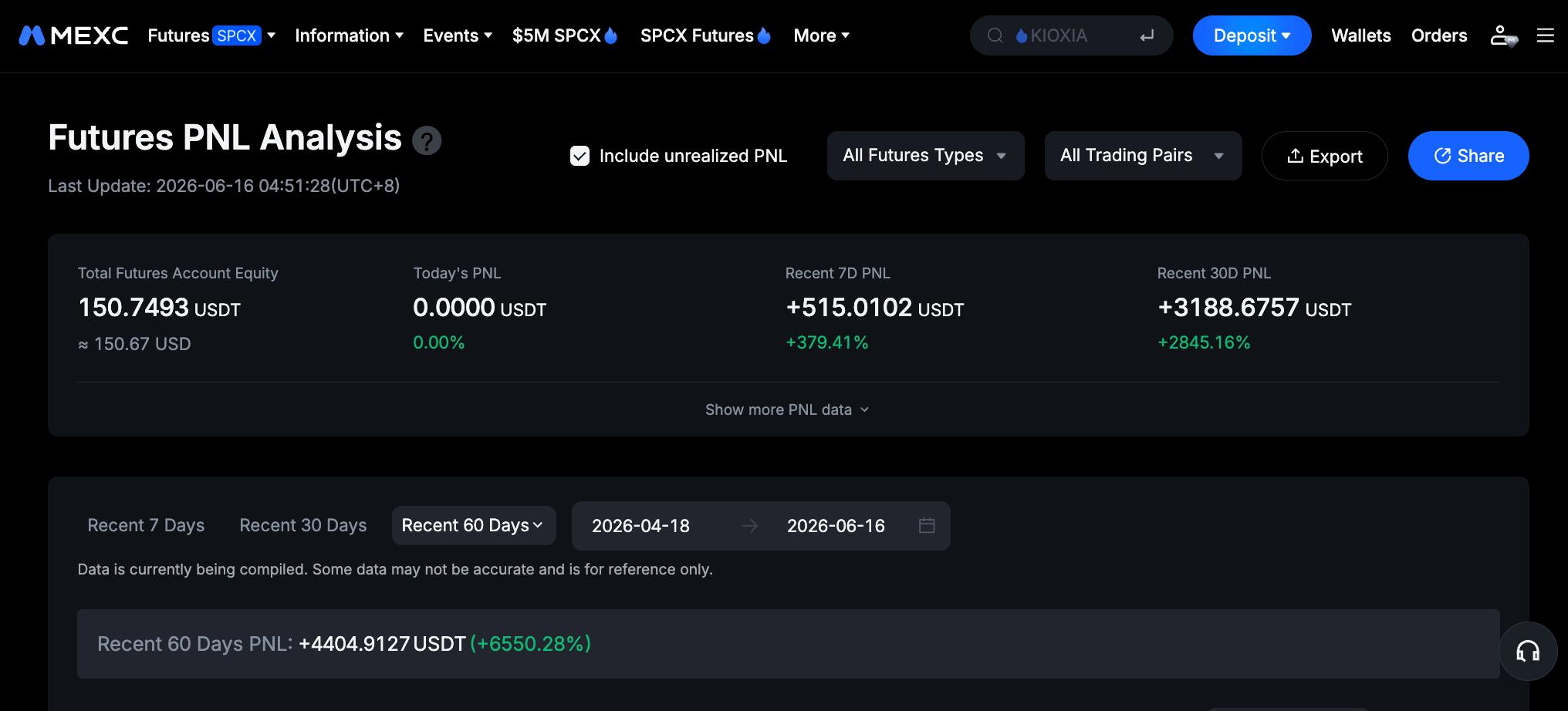Click the start date 2026-04-18 field
The height and width of the screenshot is (711, 1568).
[640, 526]
